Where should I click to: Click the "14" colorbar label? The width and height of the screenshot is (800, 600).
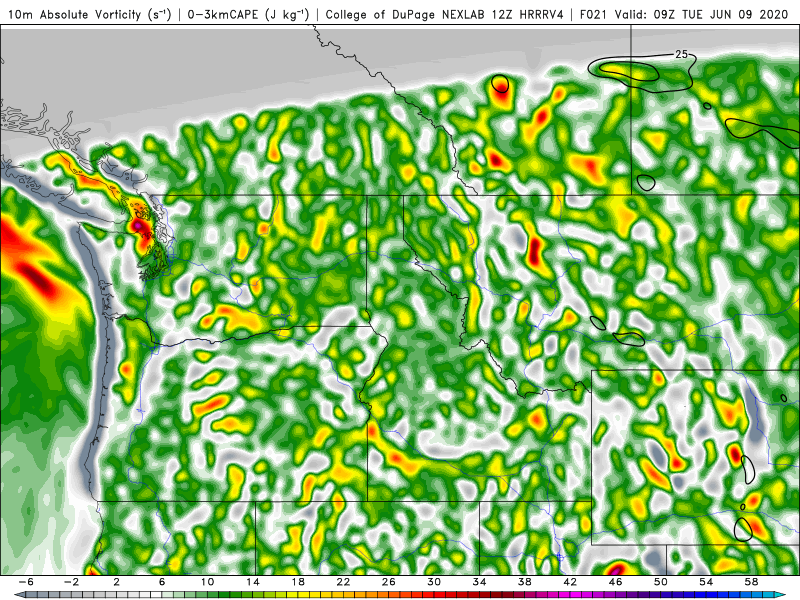coord(253,582)
